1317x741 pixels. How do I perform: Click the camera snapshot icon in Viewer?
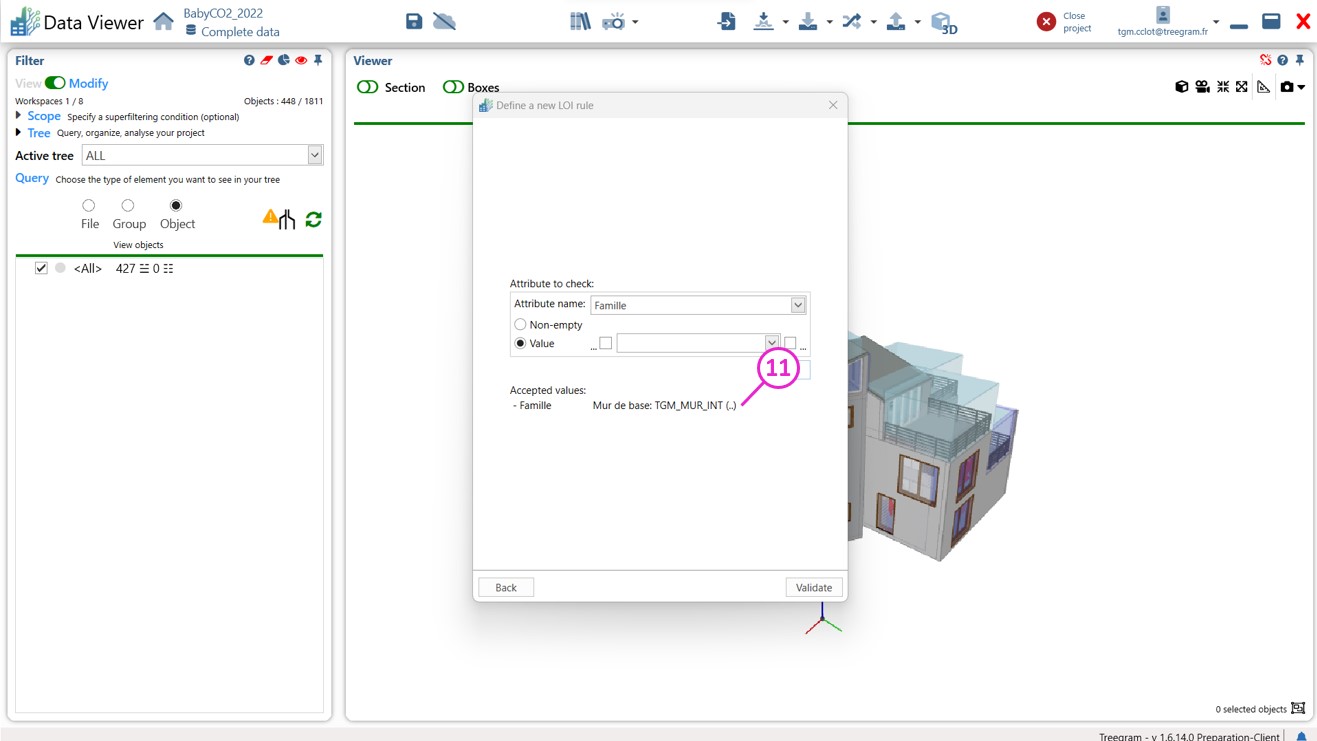click(1287, 87)
